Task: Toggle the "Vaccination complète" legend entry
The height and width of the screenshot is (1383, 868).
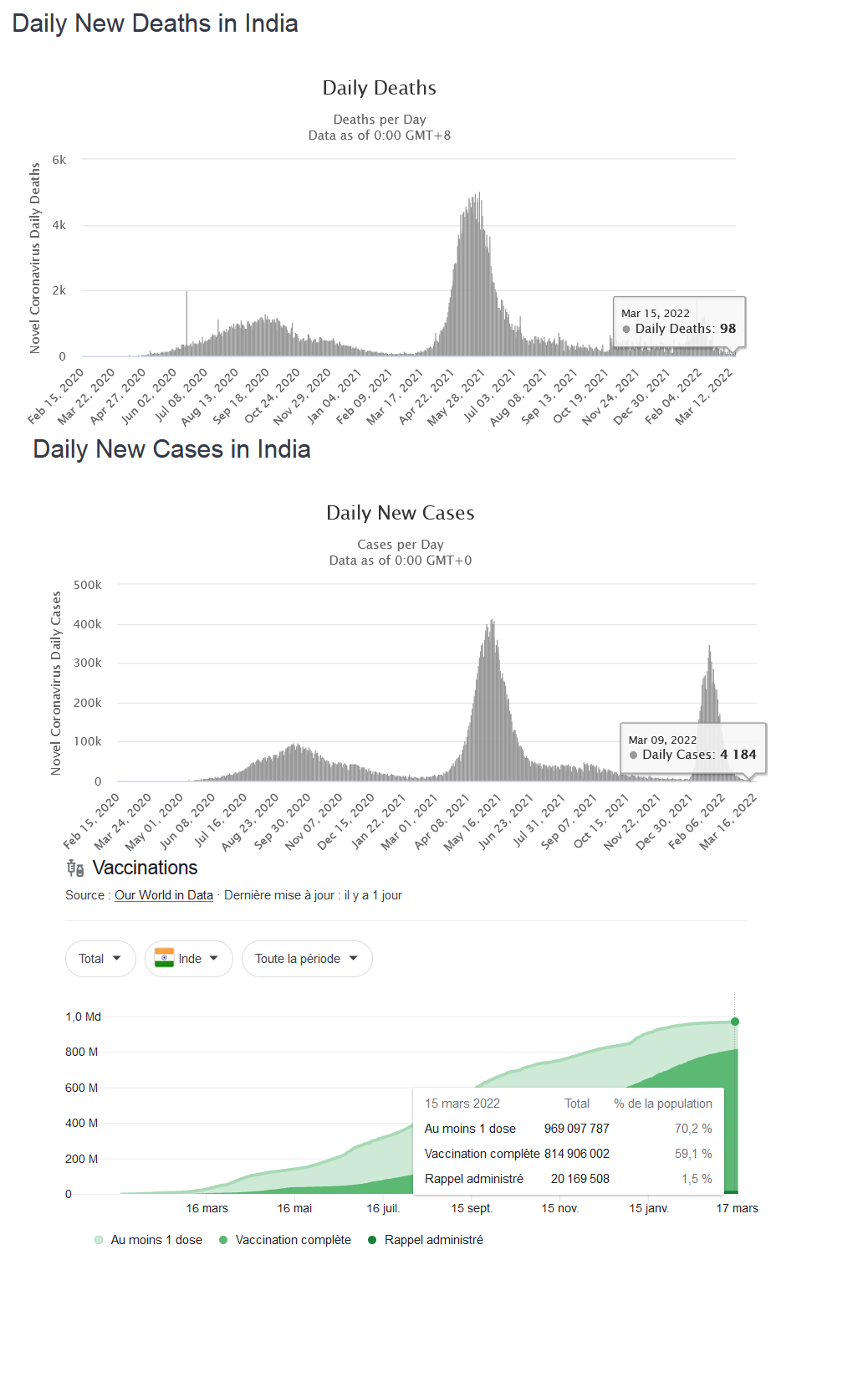Action: tap(285, 1240)
